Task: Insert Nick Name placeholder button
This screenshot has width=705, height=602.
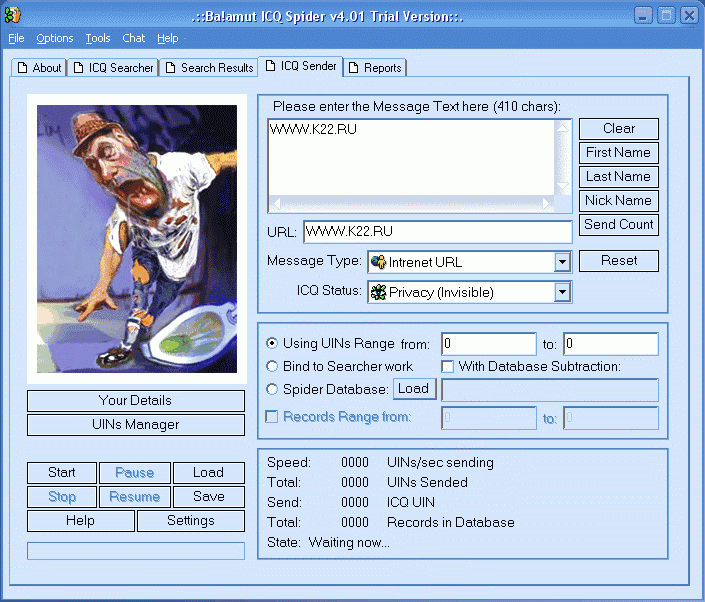Action: (619, 201)
